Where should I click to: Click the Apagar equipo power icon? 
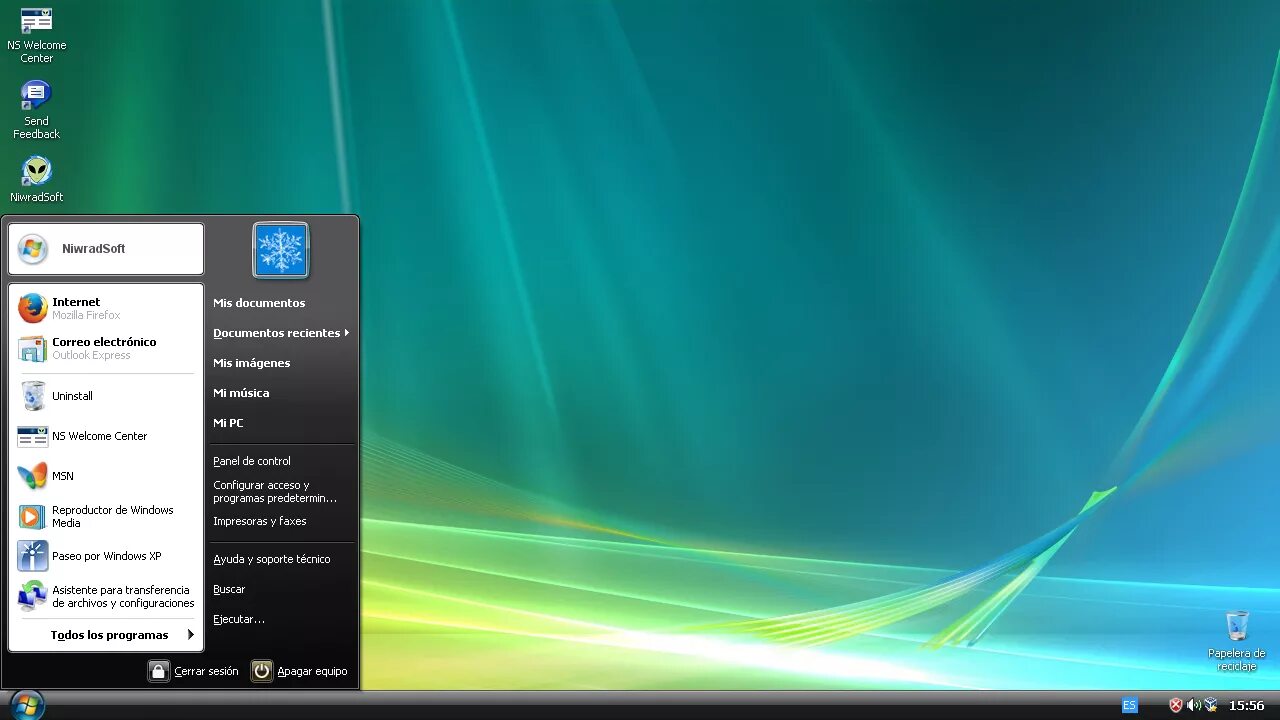tap(261, 671)
